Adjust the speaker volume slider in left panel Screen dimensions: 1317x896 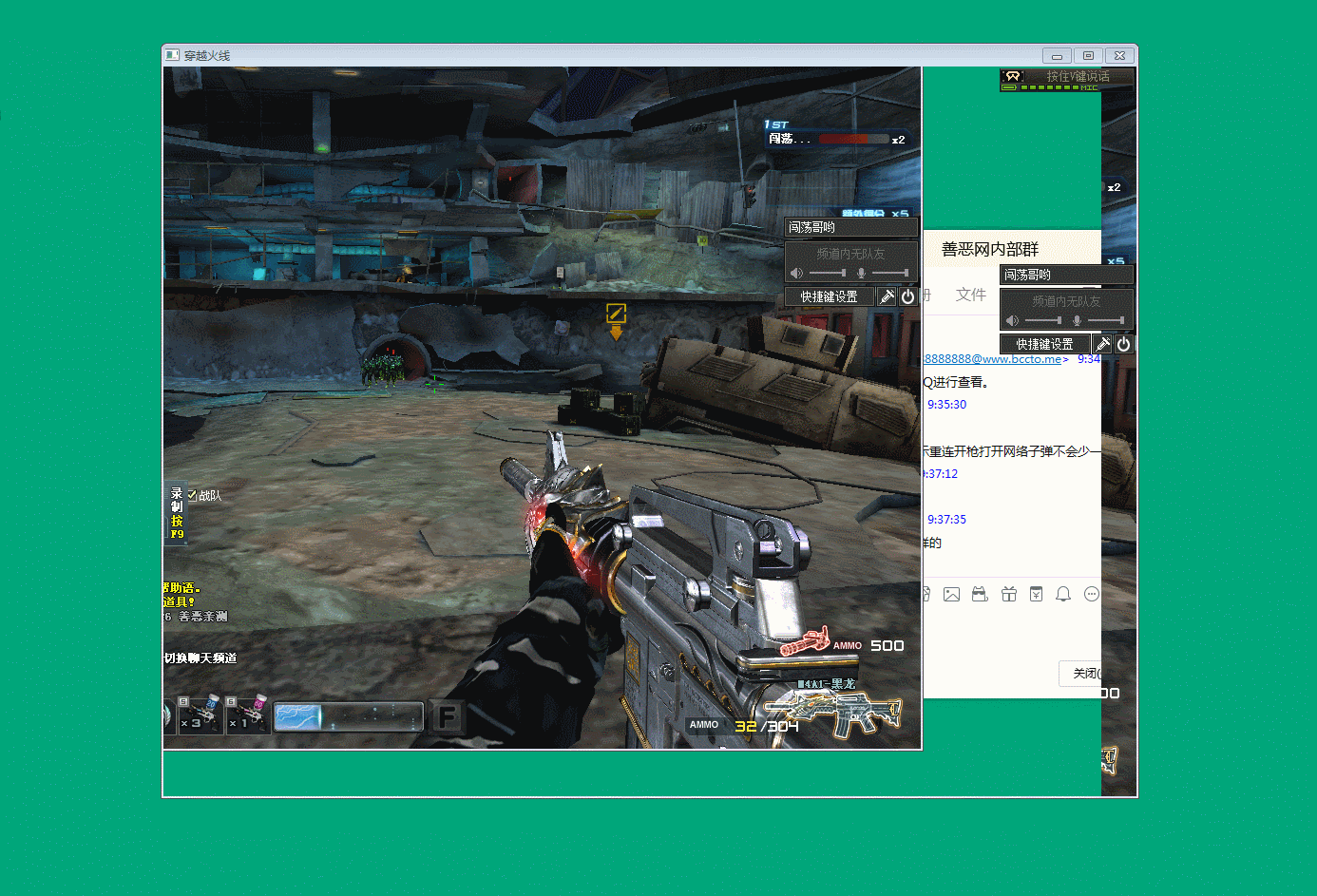coord(827,274)
